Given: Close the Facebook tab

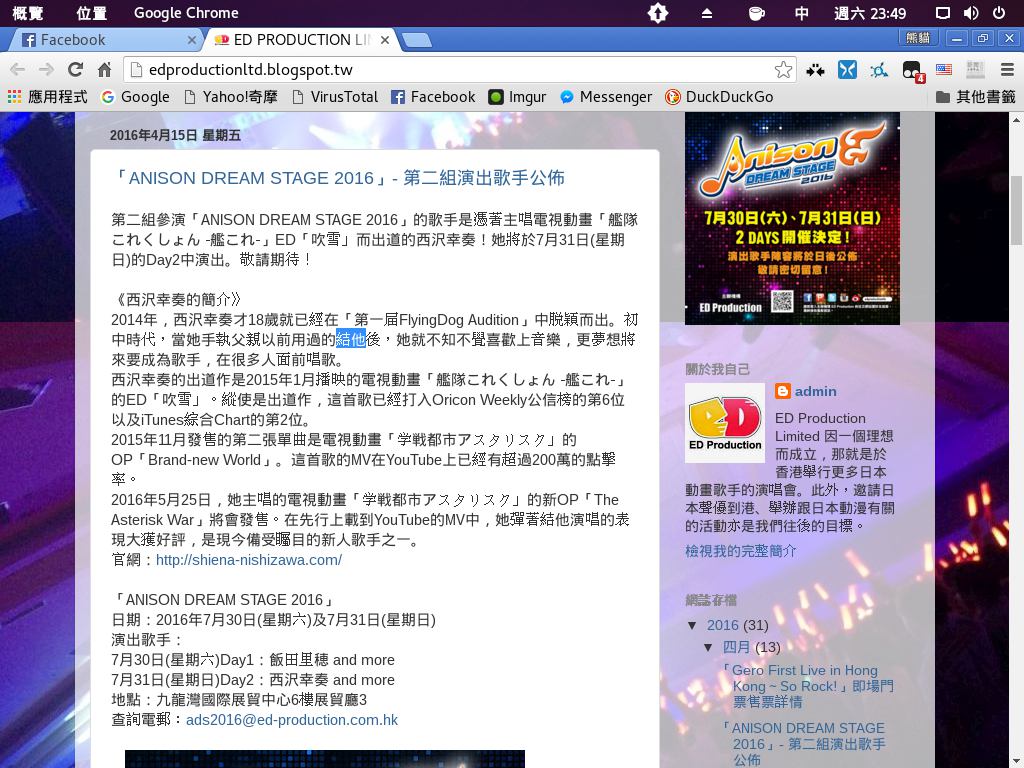Looking at the screenshot, I should [191, 40].
